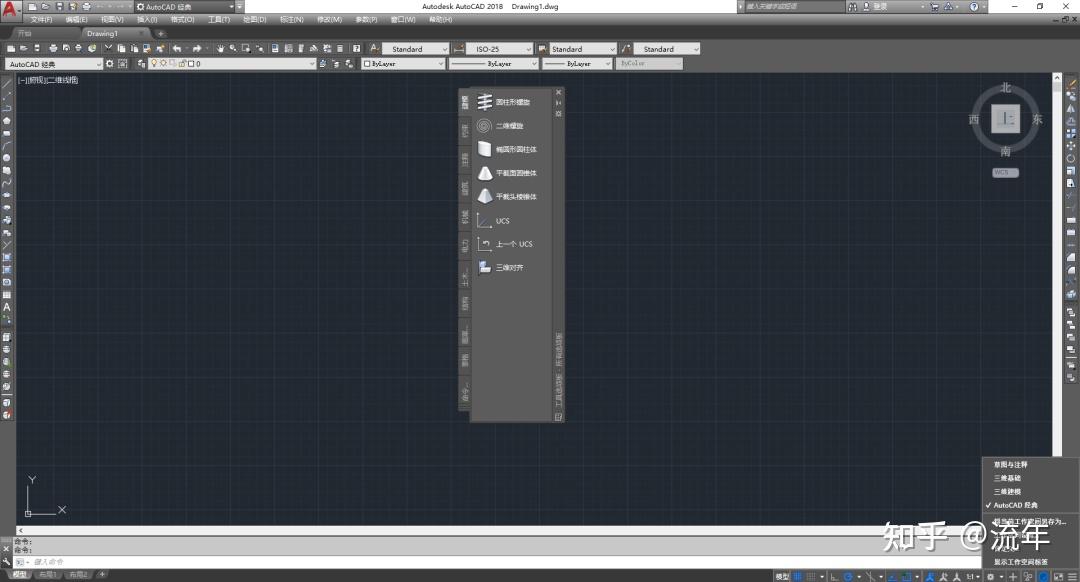Click the binoculars search icon in title bar
The image size is (1080, 582).
coord(853,6)
